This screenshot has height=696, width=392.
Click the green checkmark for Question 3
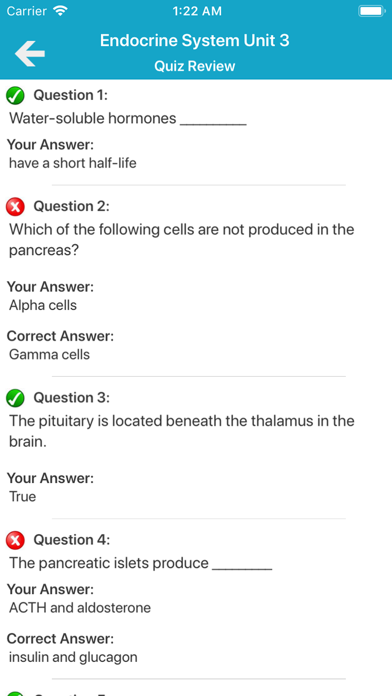[x=15, y=398]
